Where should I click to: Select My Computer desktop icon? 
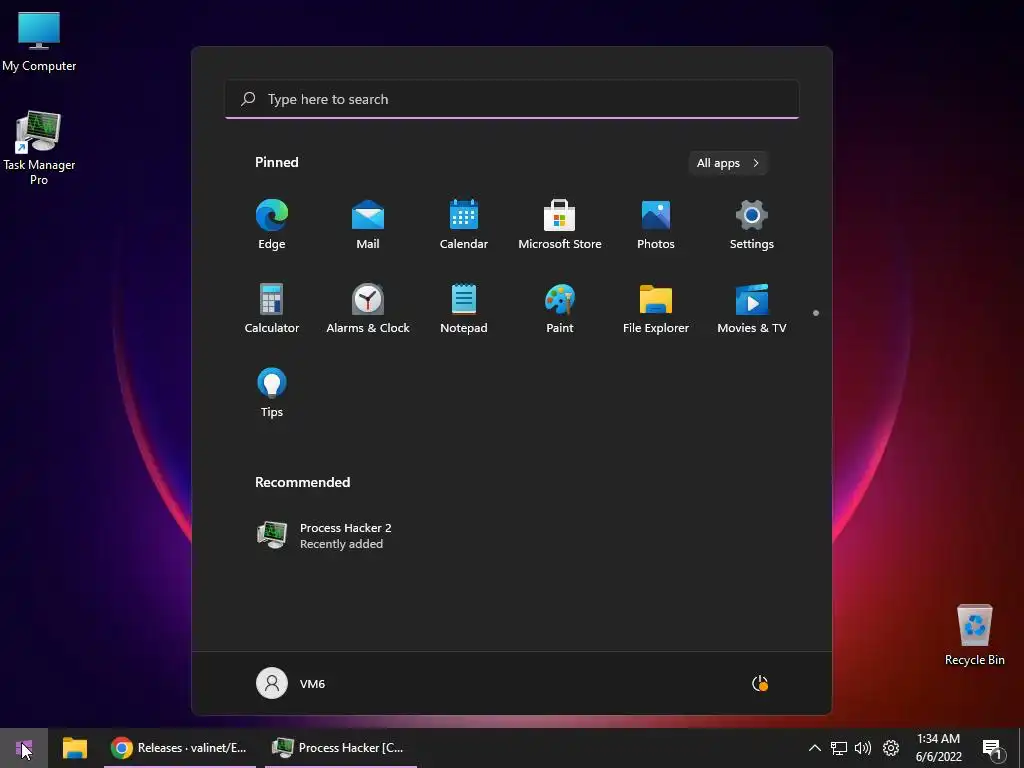pos(39,42)
